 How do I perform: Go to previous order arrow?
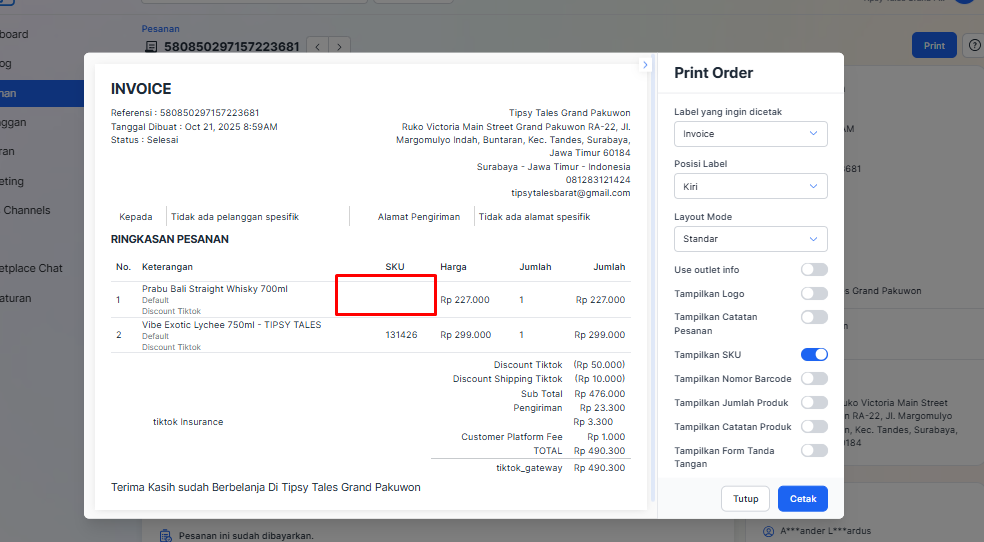pos(317,46)
